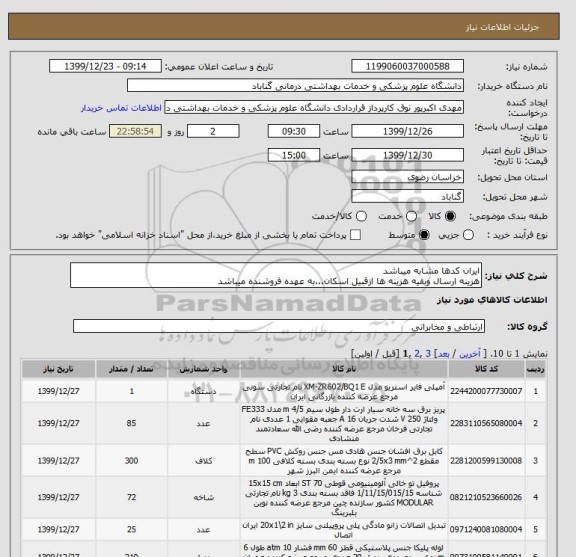This screenshot has width=576, height=557.
Task: Click the request creator name field
Action: tap(314, 108)
